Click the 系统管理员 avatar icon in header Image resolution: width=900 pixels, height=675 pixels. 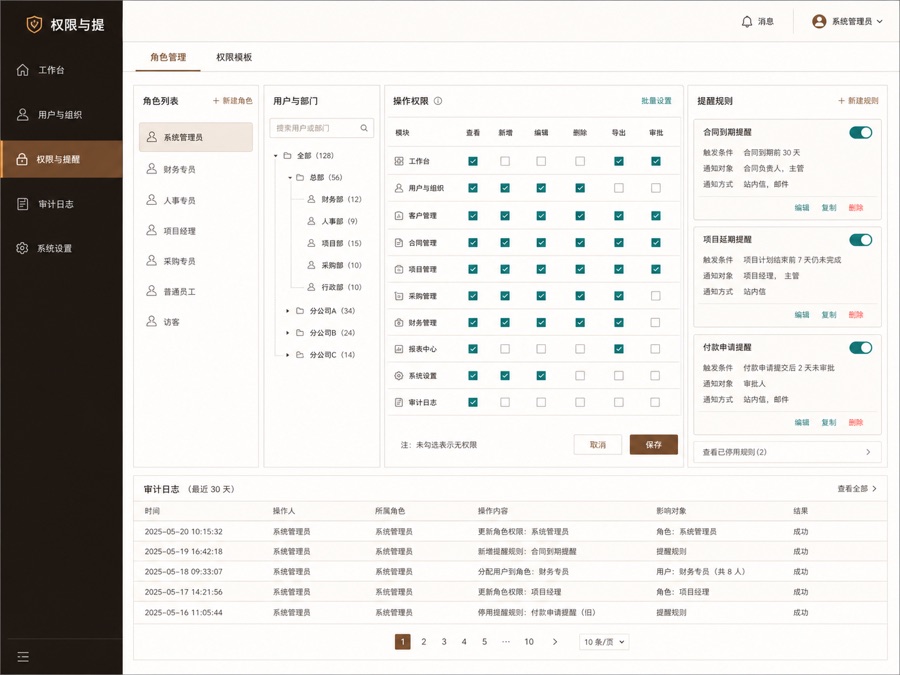pos(819,21)
